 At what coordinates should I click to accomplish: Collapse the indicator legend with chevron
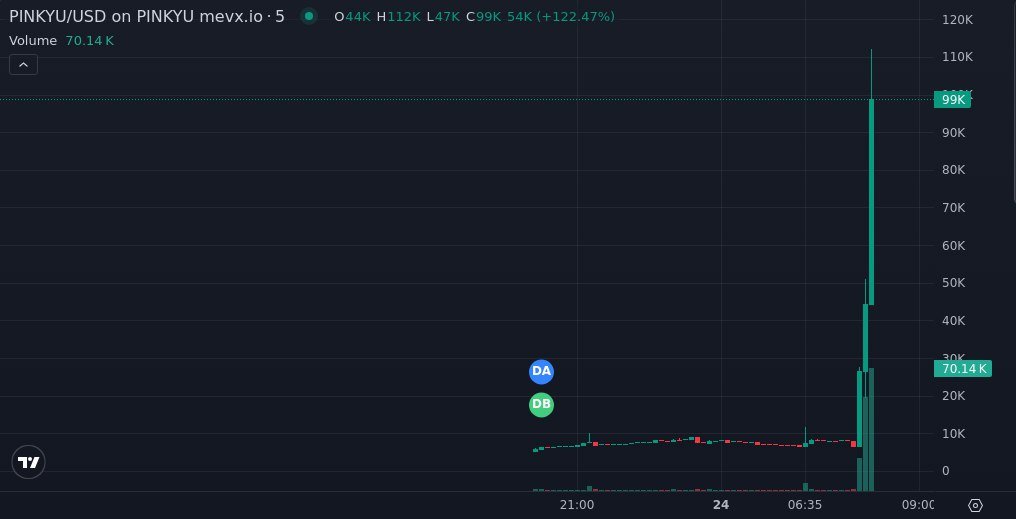tap(23, 65)
